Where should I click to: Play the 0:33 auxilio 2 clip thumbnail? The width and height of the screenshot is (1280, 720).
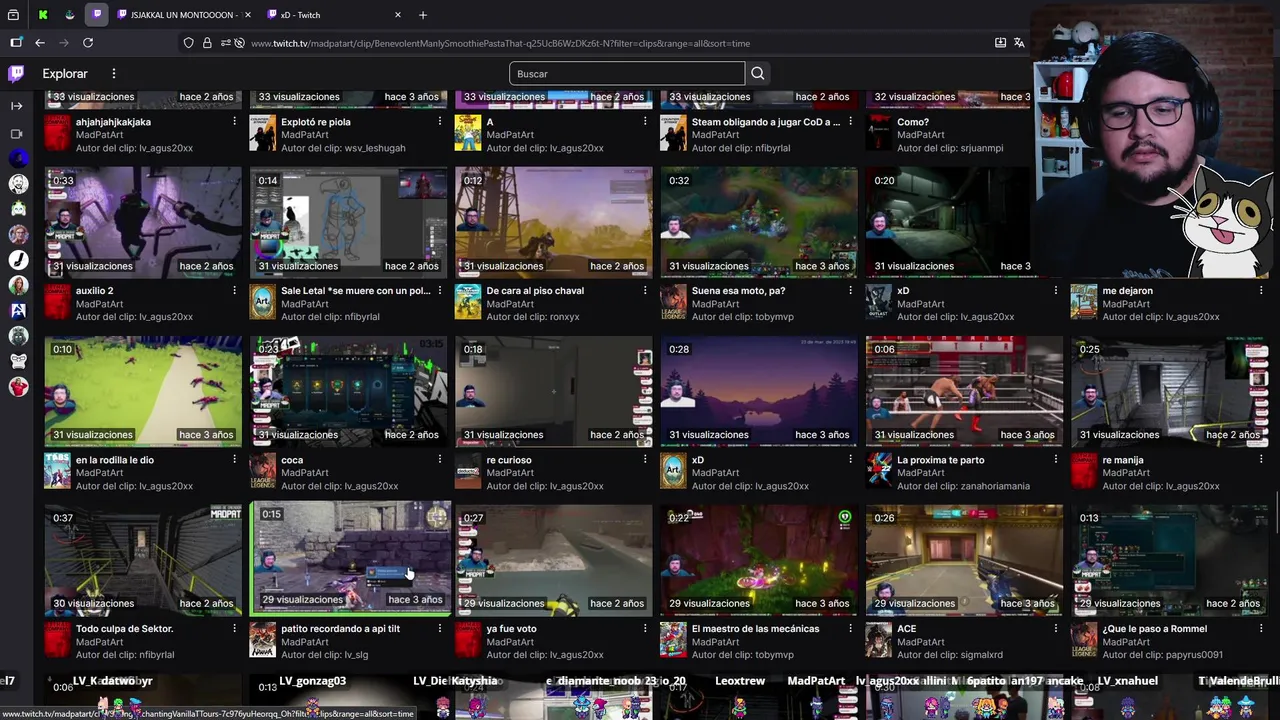(143, 221)
